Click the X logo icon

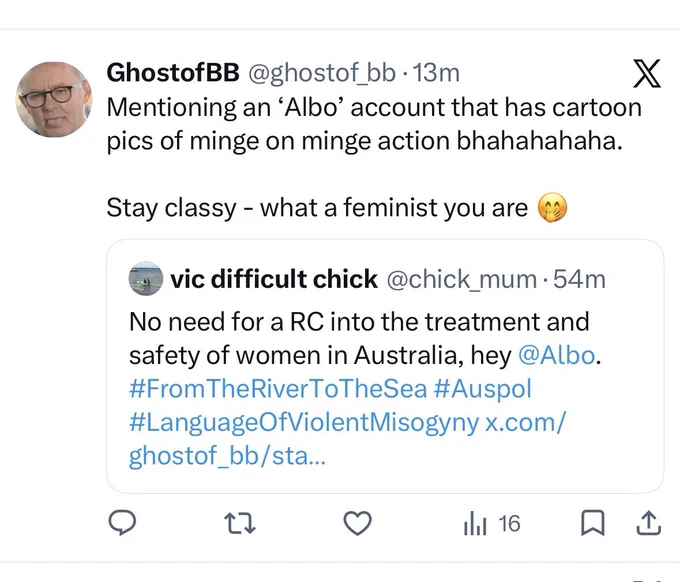[x=647, y=73]
